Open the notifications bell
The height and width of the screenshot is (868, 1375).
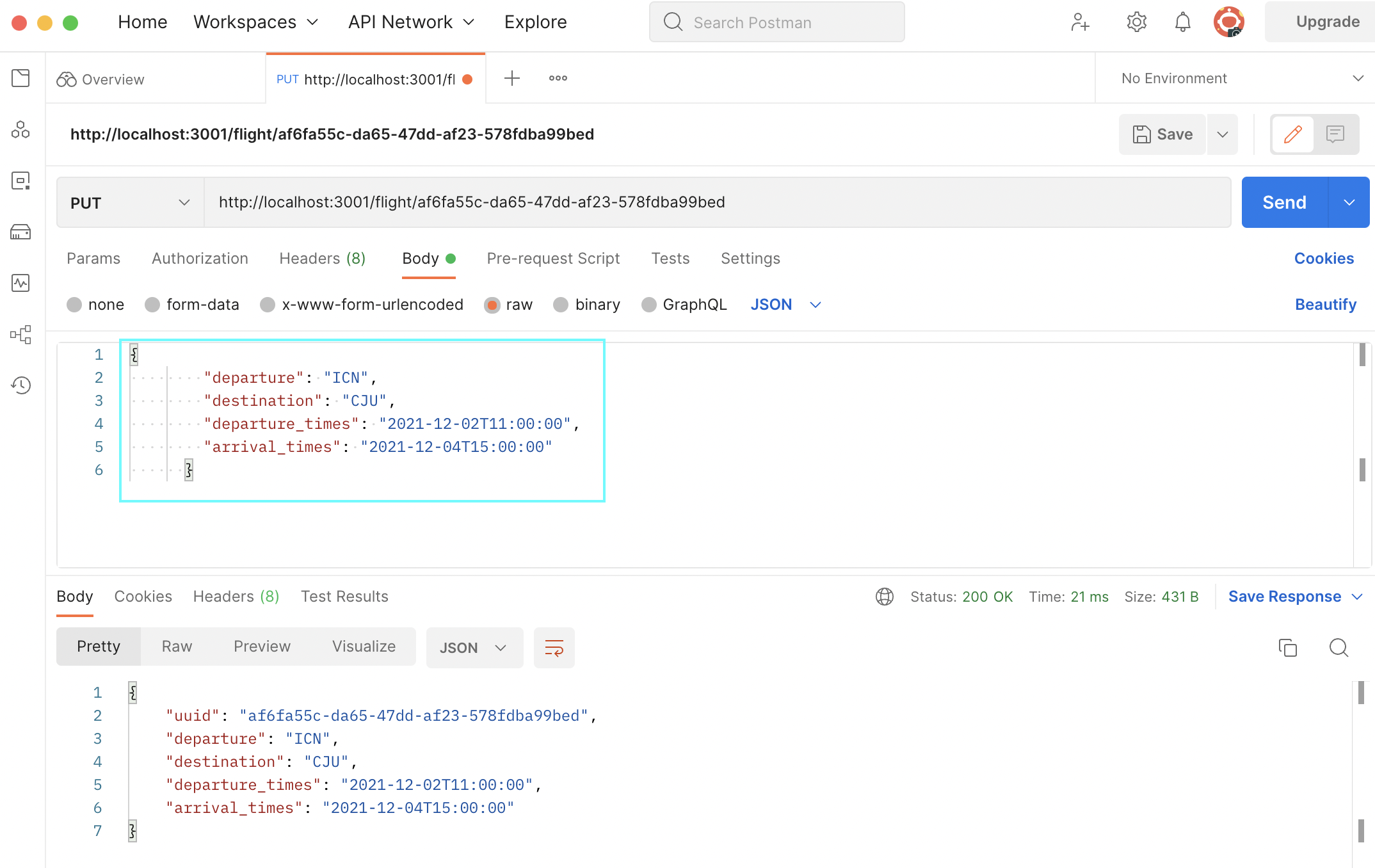tap(1182, 22)
